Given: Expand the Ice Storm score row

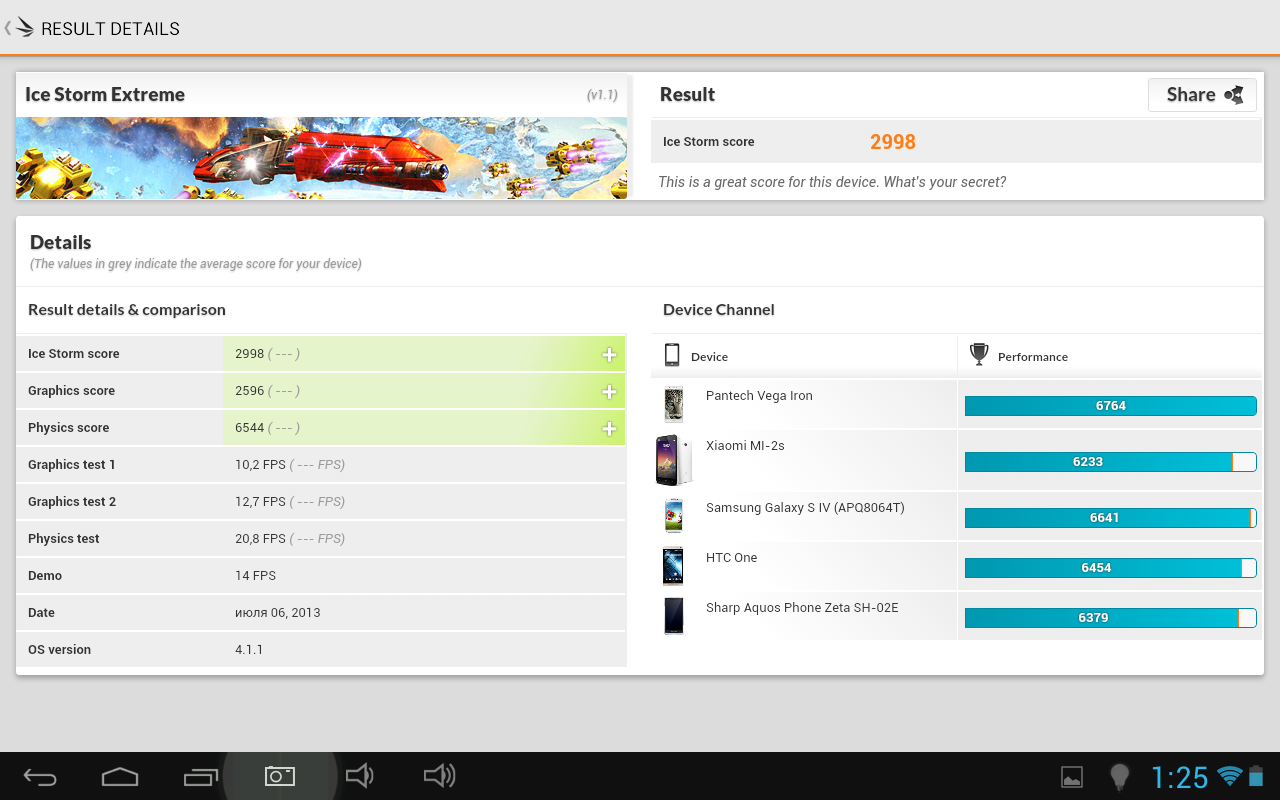Looking at the screenshot, I should click(609, 354).
